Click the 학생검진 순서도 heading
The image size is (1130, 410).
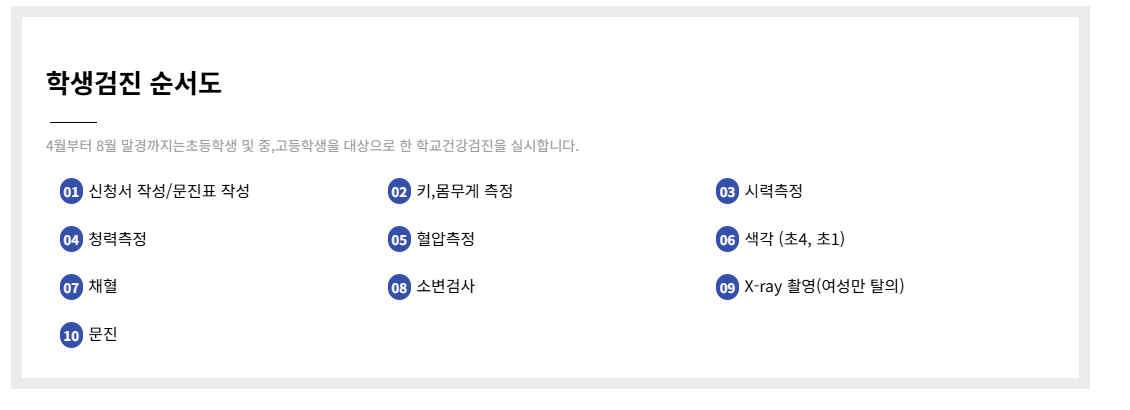tap(134, 83)
